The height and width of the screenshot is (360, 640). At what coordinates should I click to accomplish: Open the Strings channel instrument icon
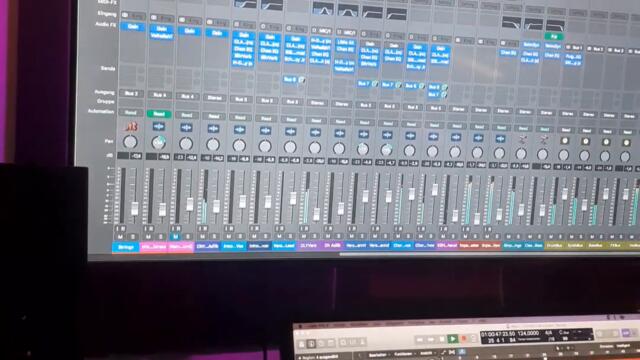[x=131, y=127]
